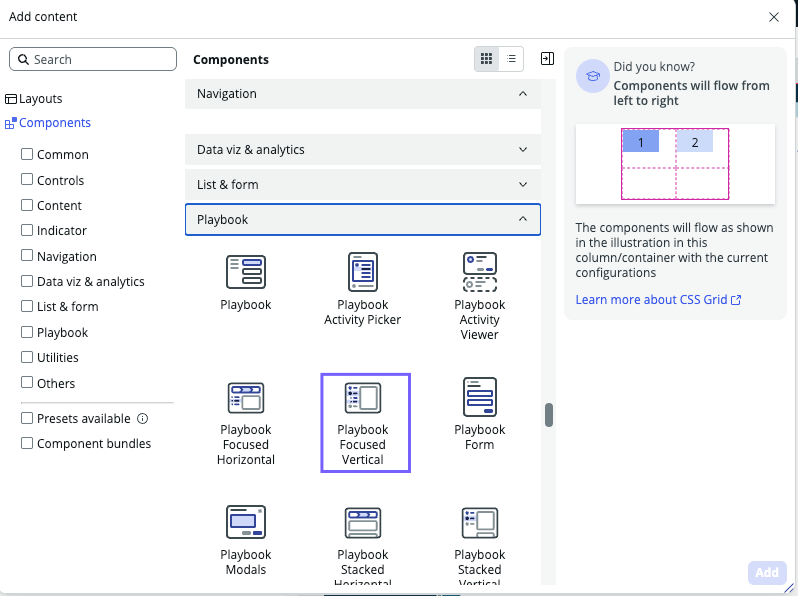Click the graduation cap tip icon
Image resolution: width=798 pixels, height=596 pixels.
[592, 76]
